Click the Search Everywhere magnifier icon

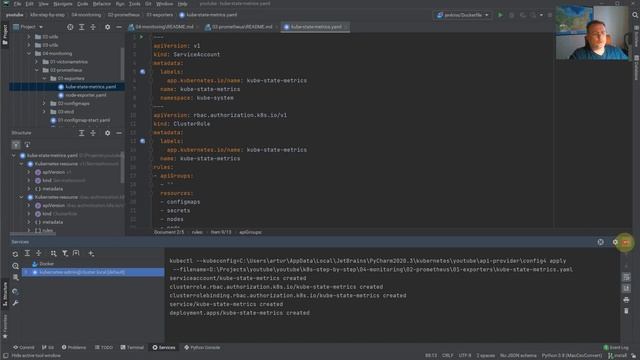click(635, 15)
